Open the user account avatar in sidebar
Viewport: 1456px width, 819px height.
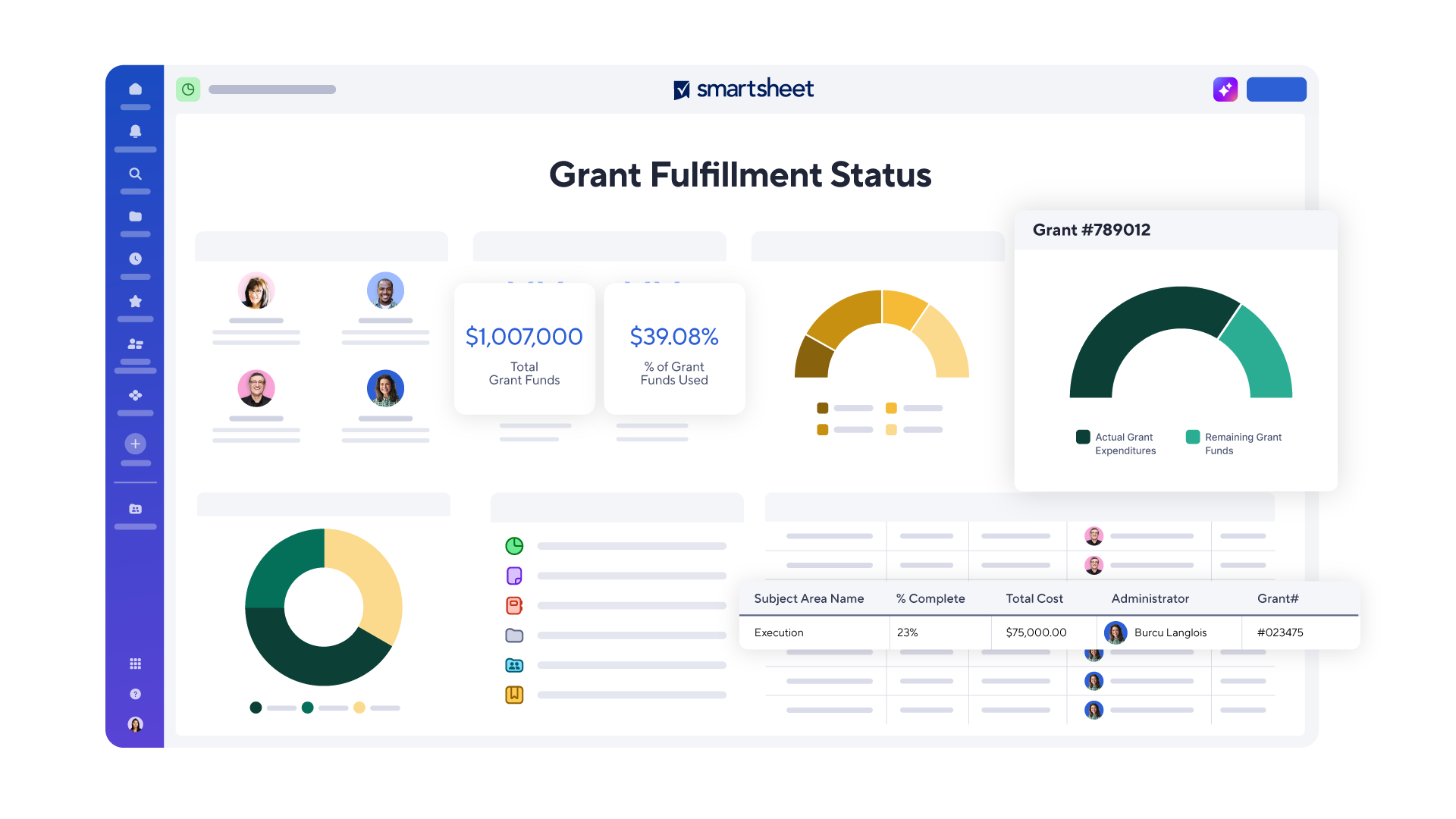click(x=135, y=724)
